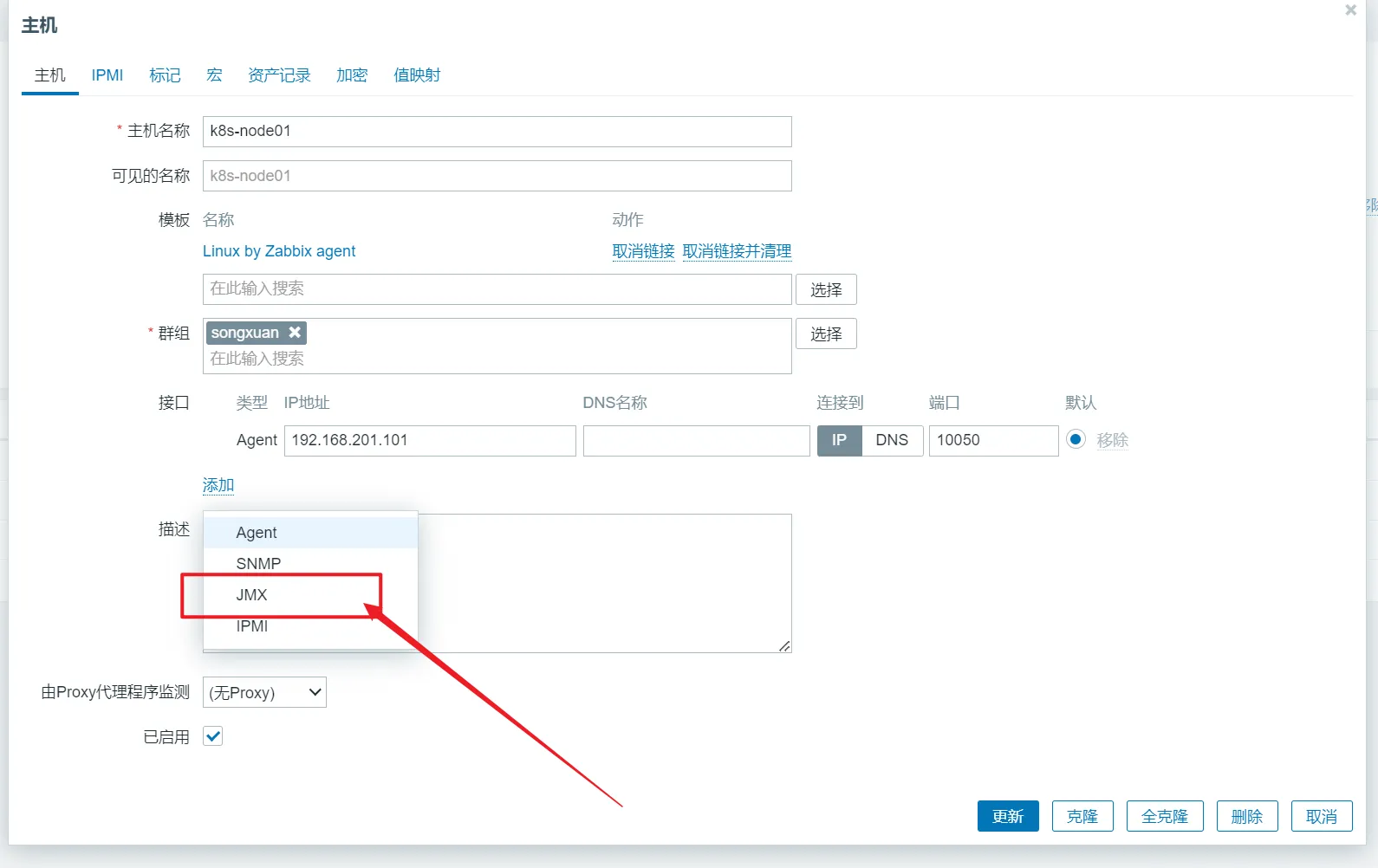Open the IPMI tab

tap(107, 75)
